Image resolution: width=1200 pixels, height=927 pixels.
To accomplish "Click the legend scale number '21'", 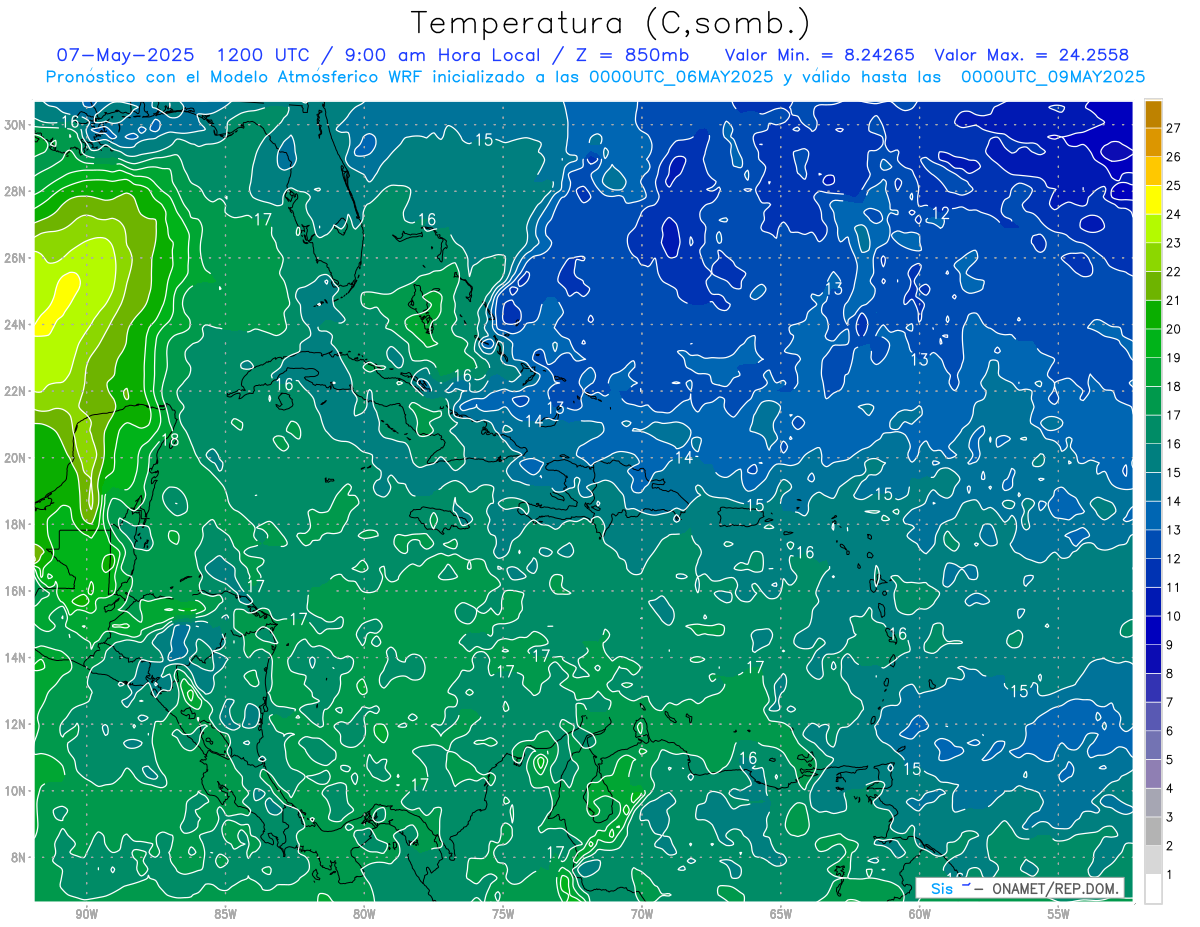I will coord(1174,300).
